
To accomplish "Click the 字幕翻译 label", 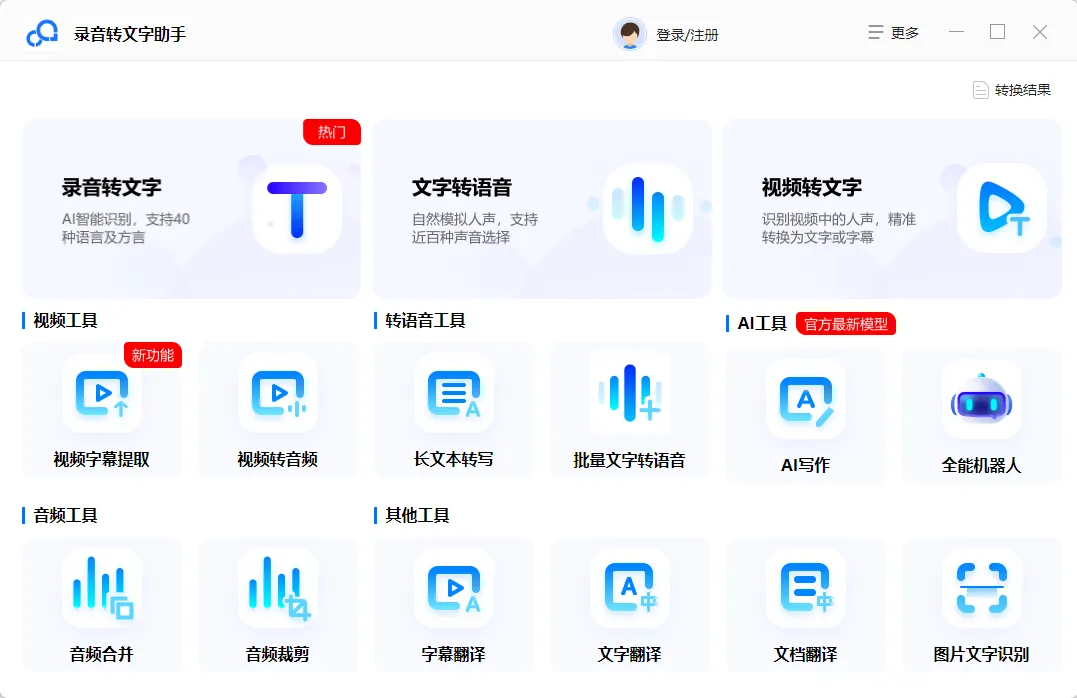I will pyautogui.click(x=453, y=654).
